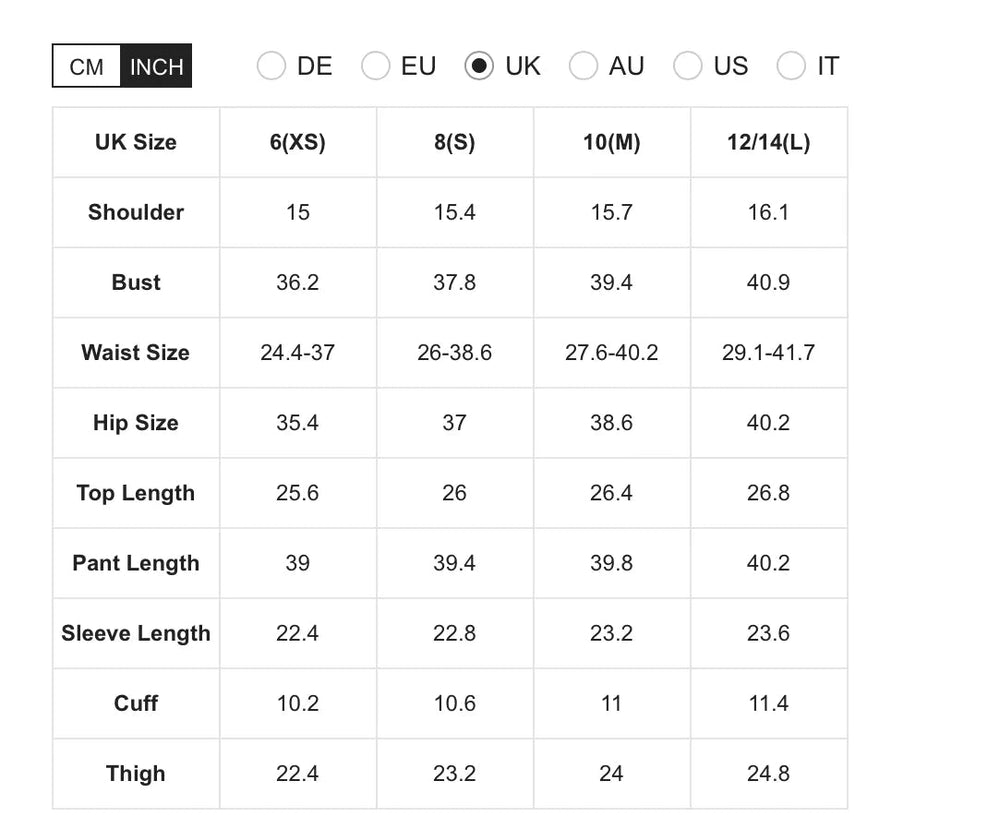Select the 12/14(L) size column header
The width and height of the screenshot is (1000, 829).
768,142
